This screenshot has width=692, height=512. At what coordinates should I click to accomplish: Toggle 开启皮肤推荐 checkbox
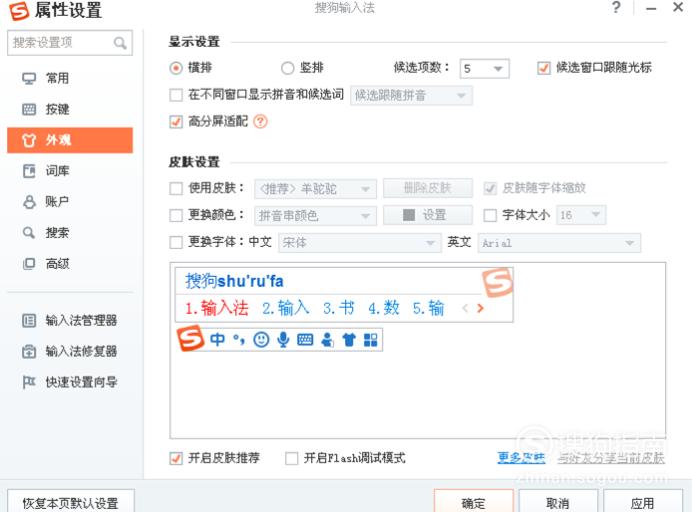[176, 458]
